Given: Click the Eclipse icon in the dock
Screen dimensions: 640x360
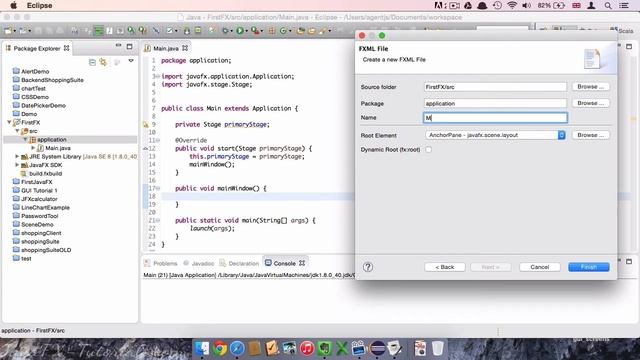Looking at the screenshot, I should [378, 349].
